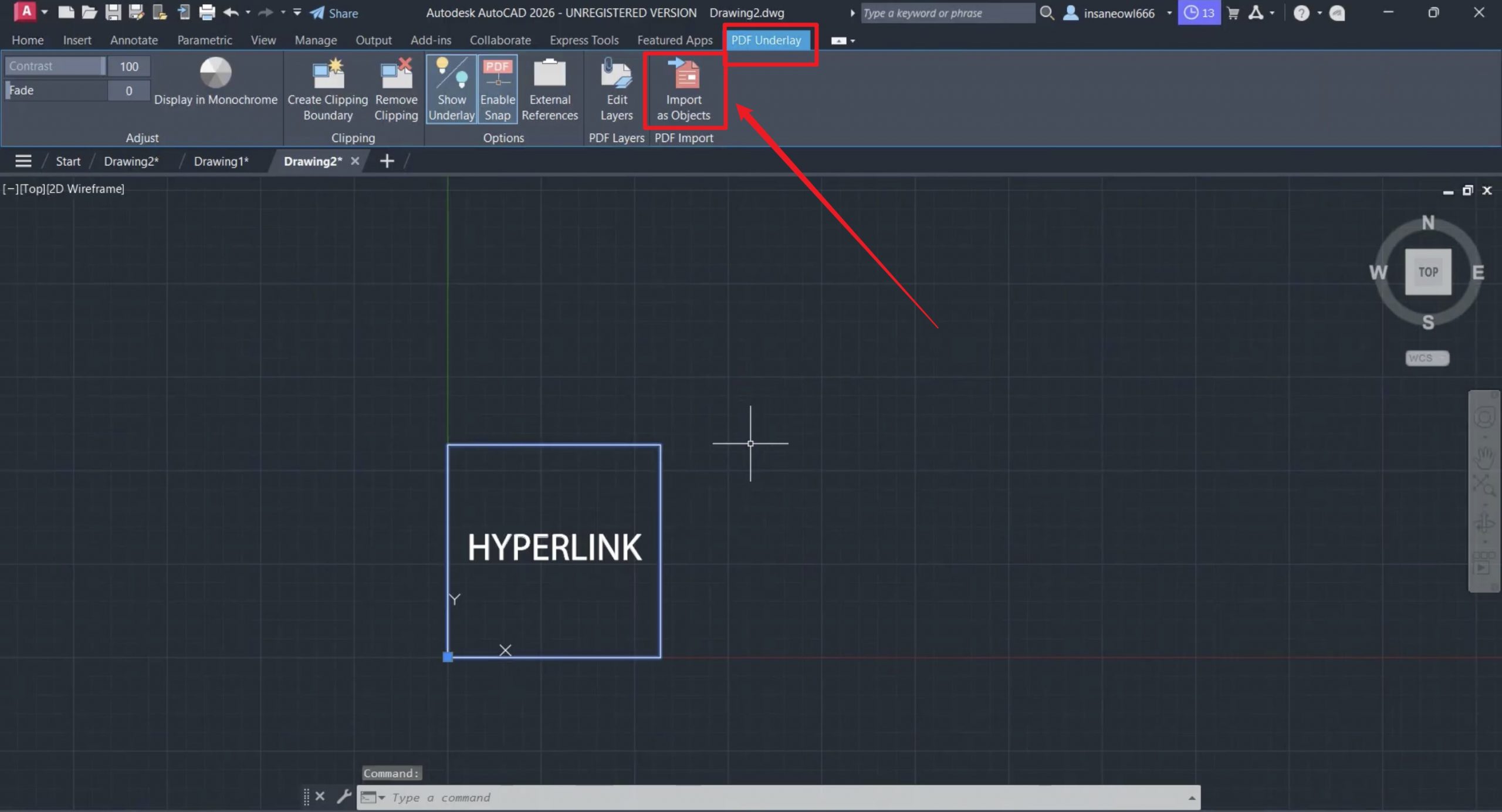
Task: Switch to the Drawing1* file tab
Action: (x=221, y=161)
